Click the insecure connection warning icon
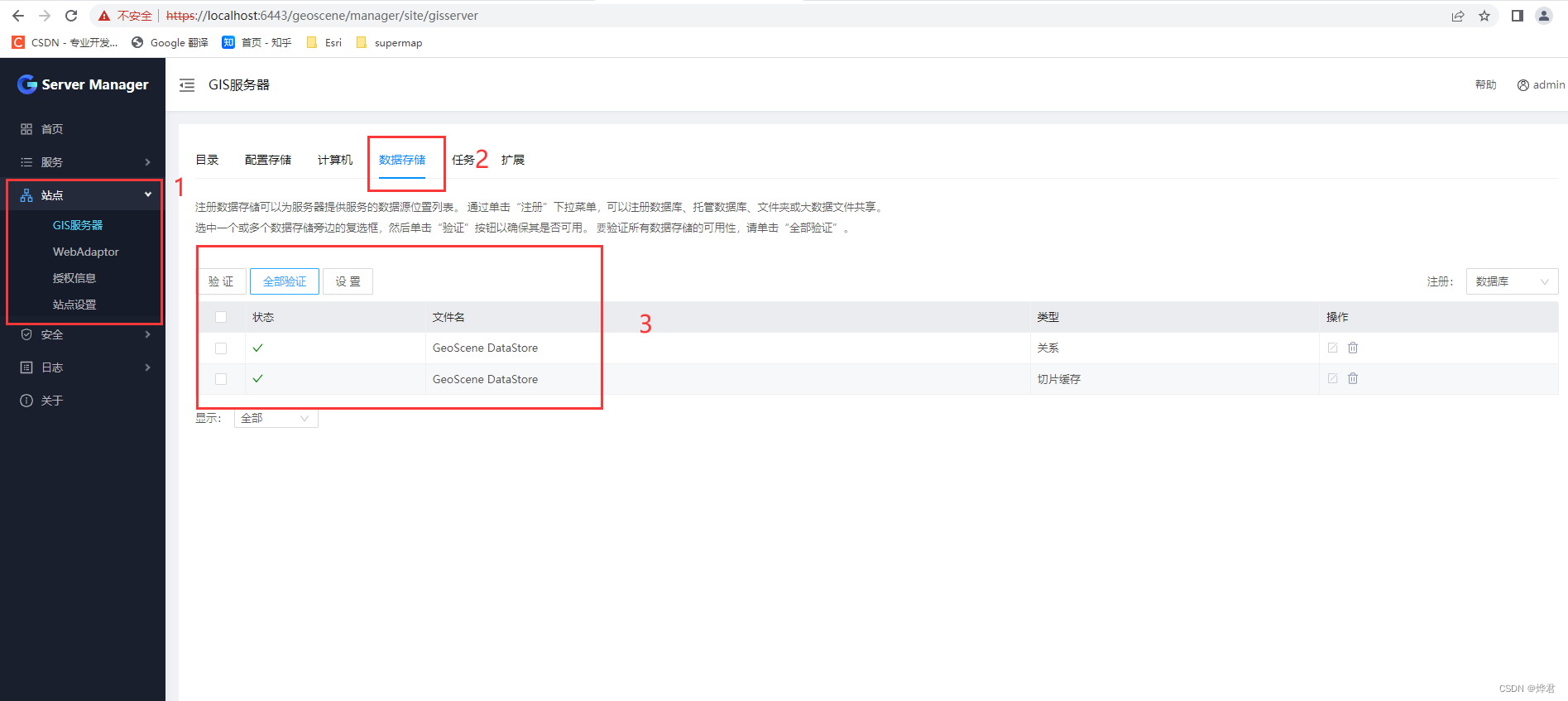 tap(104, 16)
